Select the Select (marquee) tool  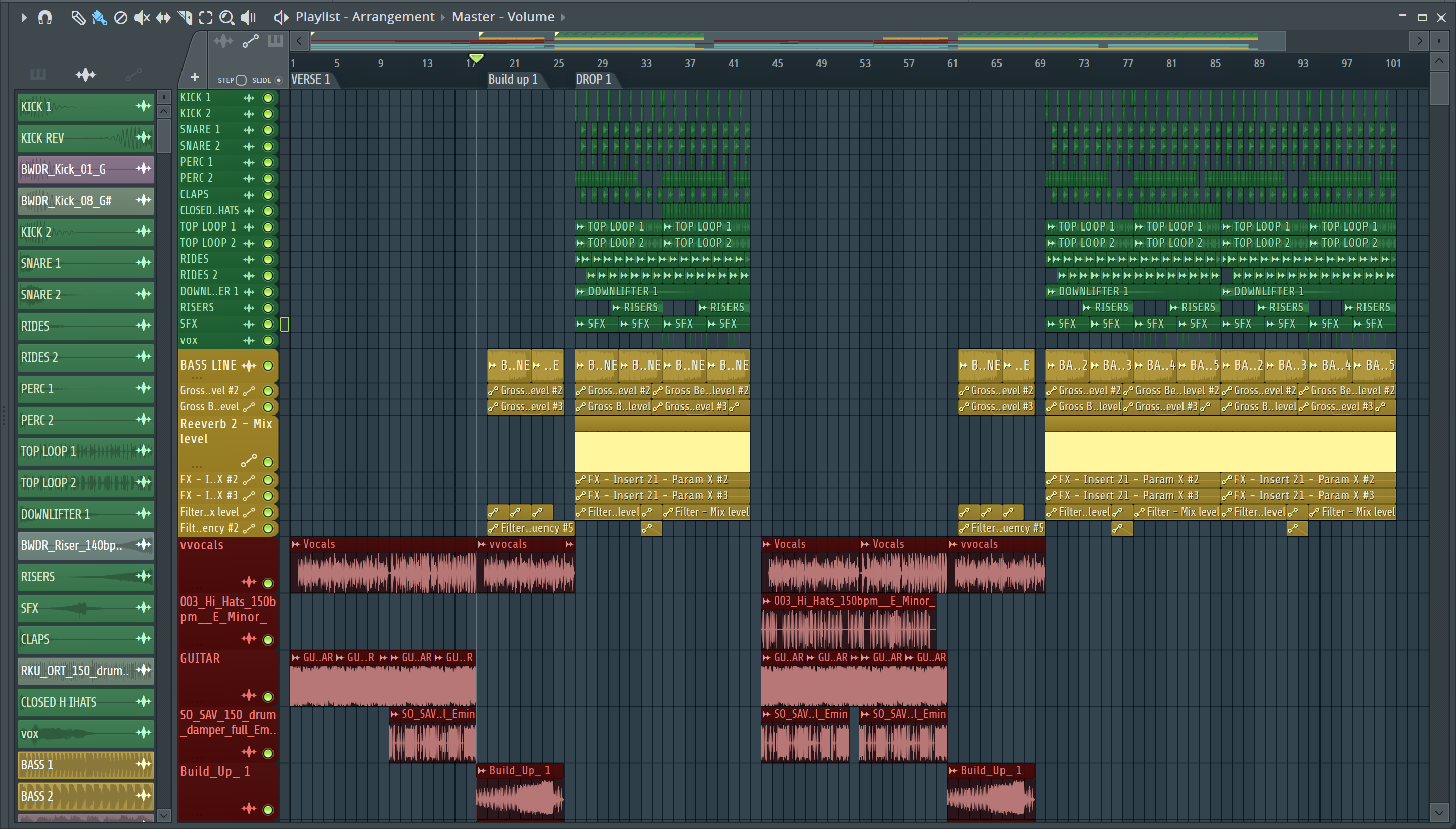pos(206,18)
